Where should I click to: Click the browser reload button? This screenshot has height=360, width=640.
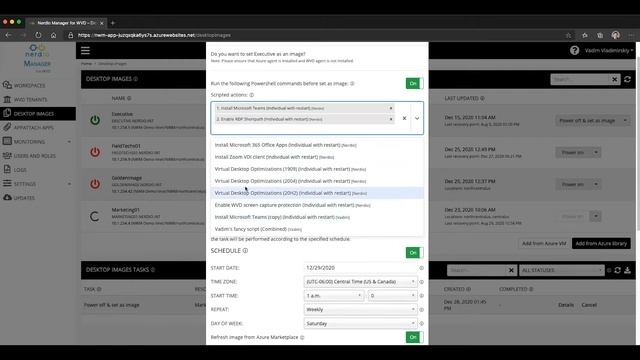[38, 35]
